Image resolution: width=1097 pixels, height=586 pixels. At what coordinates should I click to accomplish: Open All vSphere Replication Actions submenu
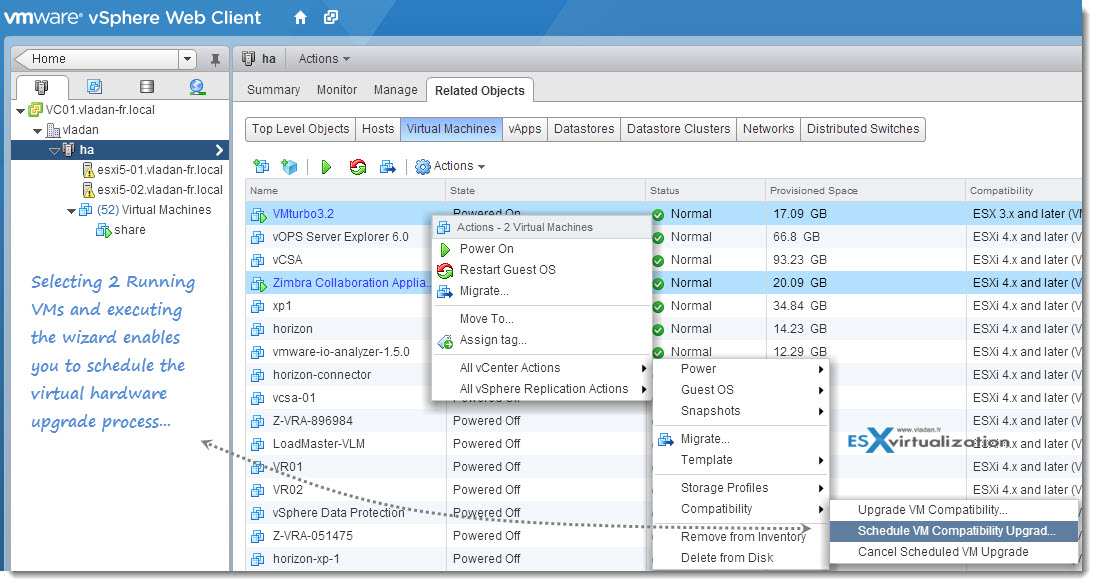pyautogui.click(x=542, y=389)
